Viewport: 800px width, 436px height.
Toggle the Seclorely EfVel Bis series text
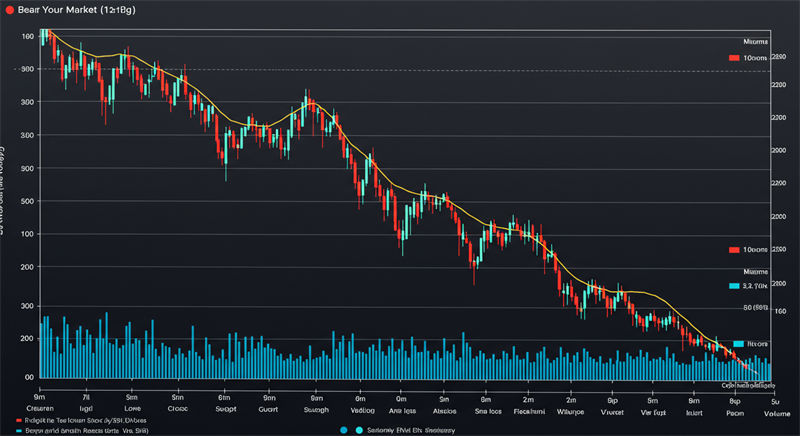point(407,430)
